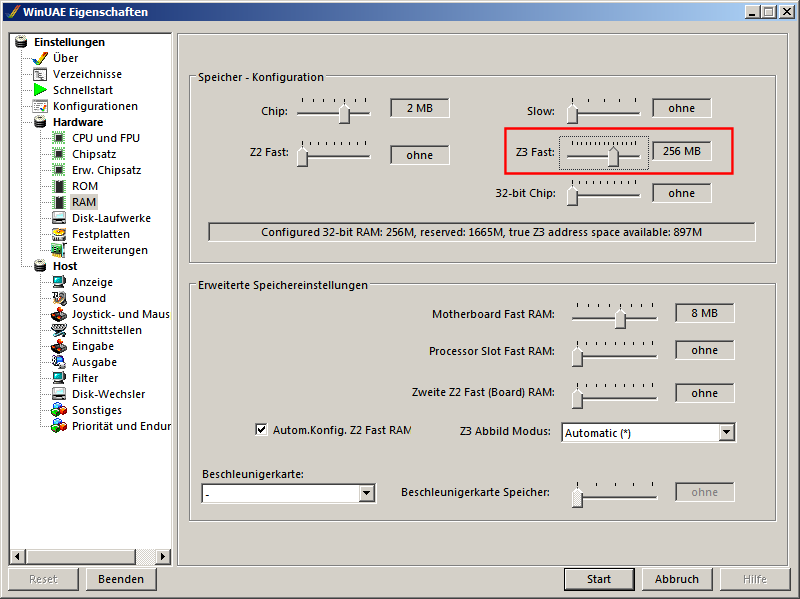Screen dimensions: 800x599
Task: Select Schnittstellen tree entry
Action: click(x=107, y=330)
